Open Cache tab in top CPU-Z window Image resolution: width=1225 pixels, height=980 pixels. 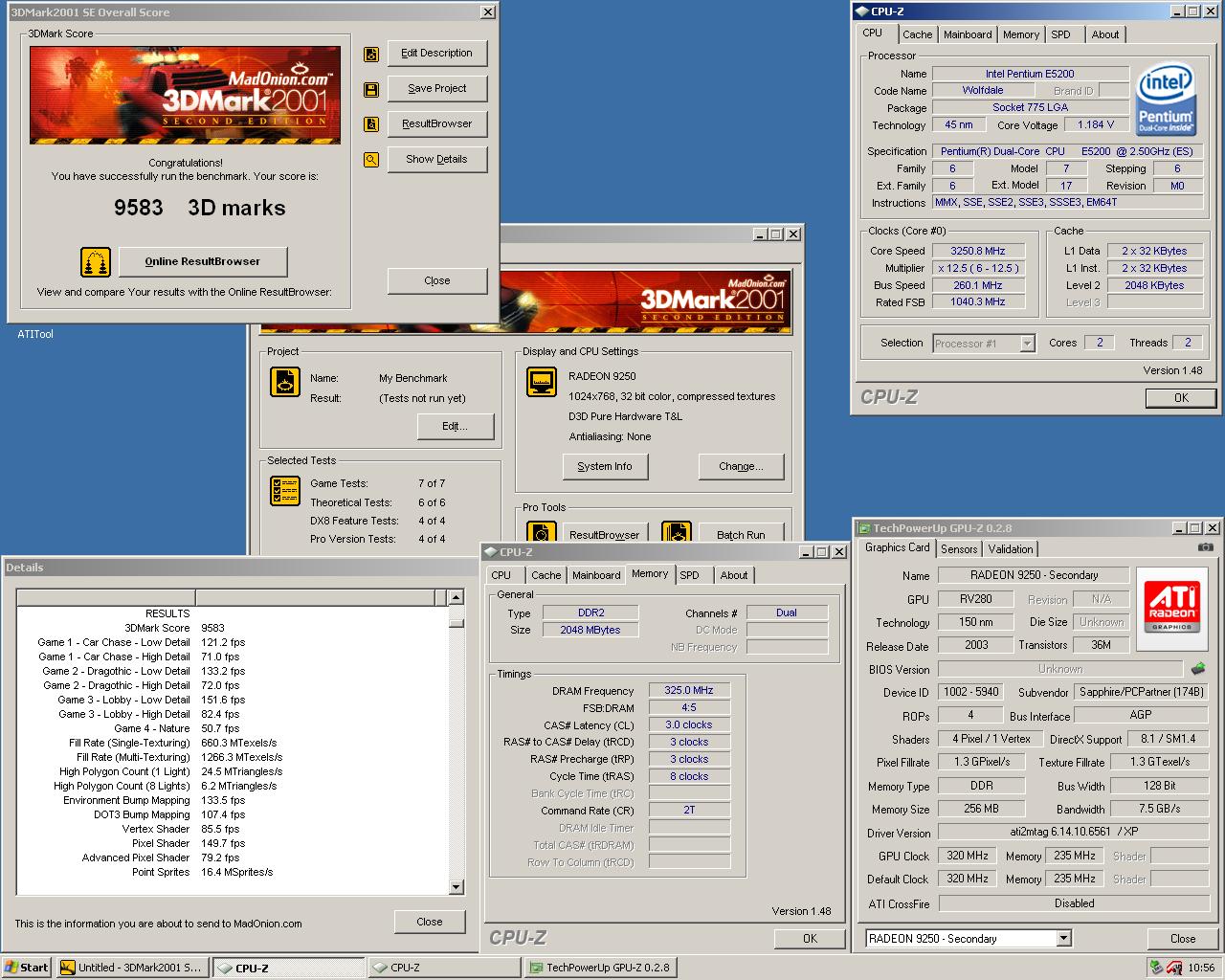click(x=917, y=34)
